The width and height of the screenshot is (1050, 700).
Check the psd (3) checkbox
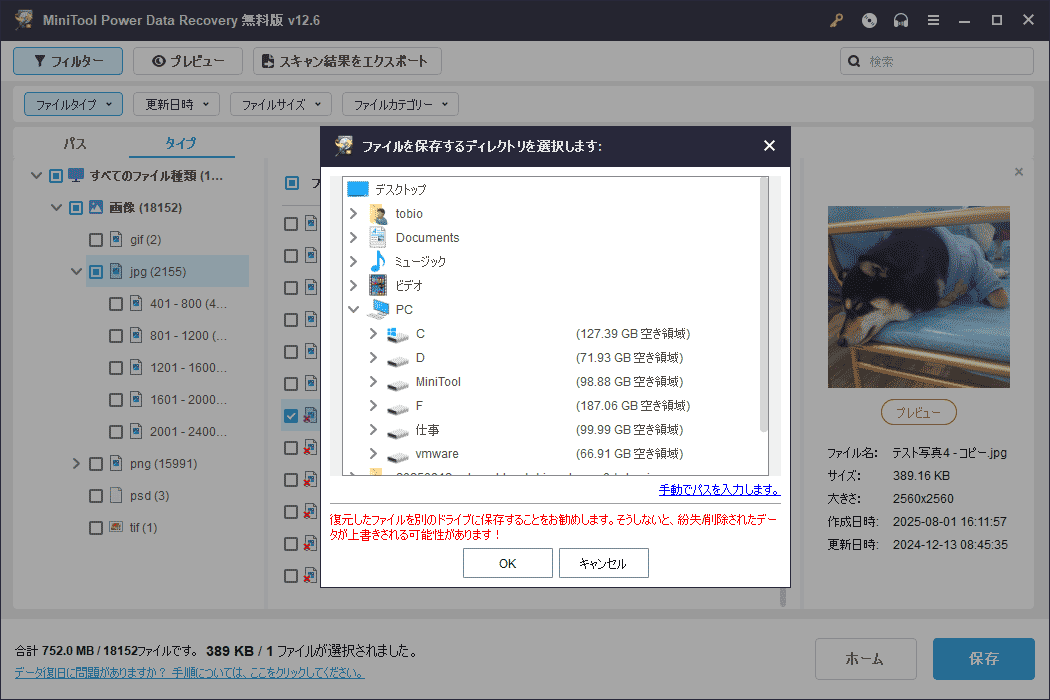pos(96,496)
